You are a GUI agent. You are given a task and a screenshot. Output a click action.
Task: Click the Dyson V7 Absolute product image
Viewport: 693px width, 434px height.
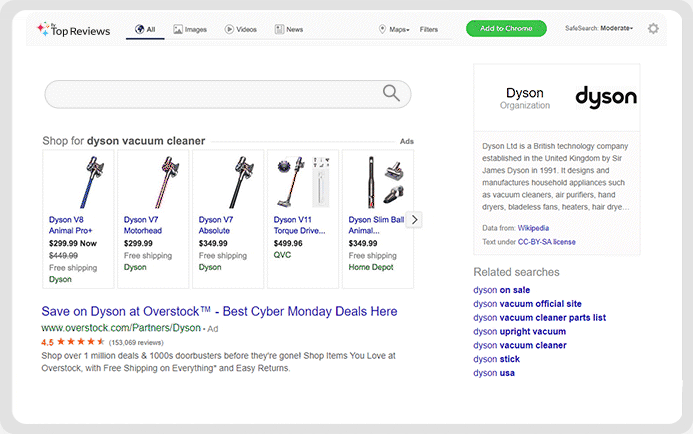(241, 182)
